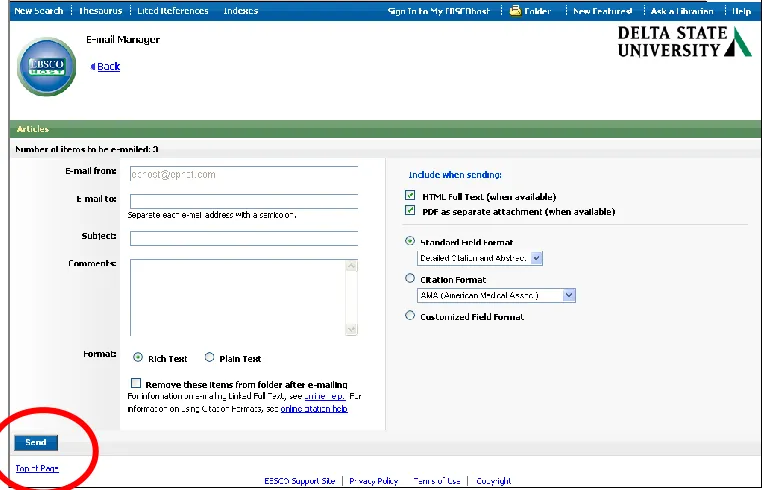This screenshot has width=762, height=490.
Task: Click the Include when sending heading
Action: (x=455, y=175)
